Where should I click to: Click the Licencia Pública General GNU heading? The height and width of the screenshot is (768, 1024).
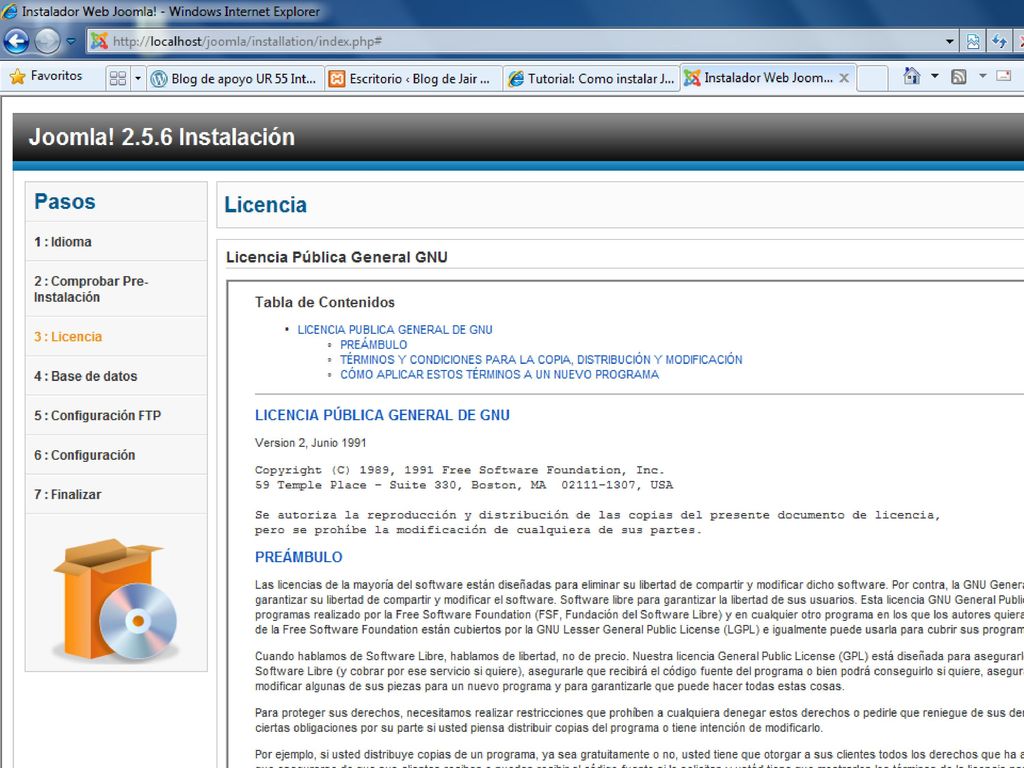(x=336, y=257)
